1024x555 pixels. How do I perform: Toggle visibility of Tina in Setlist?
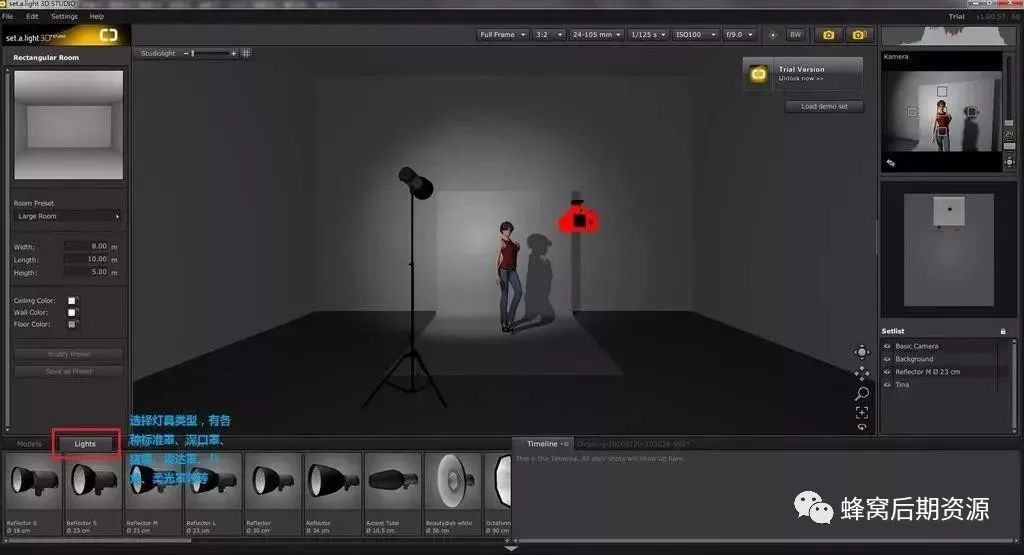887,385
